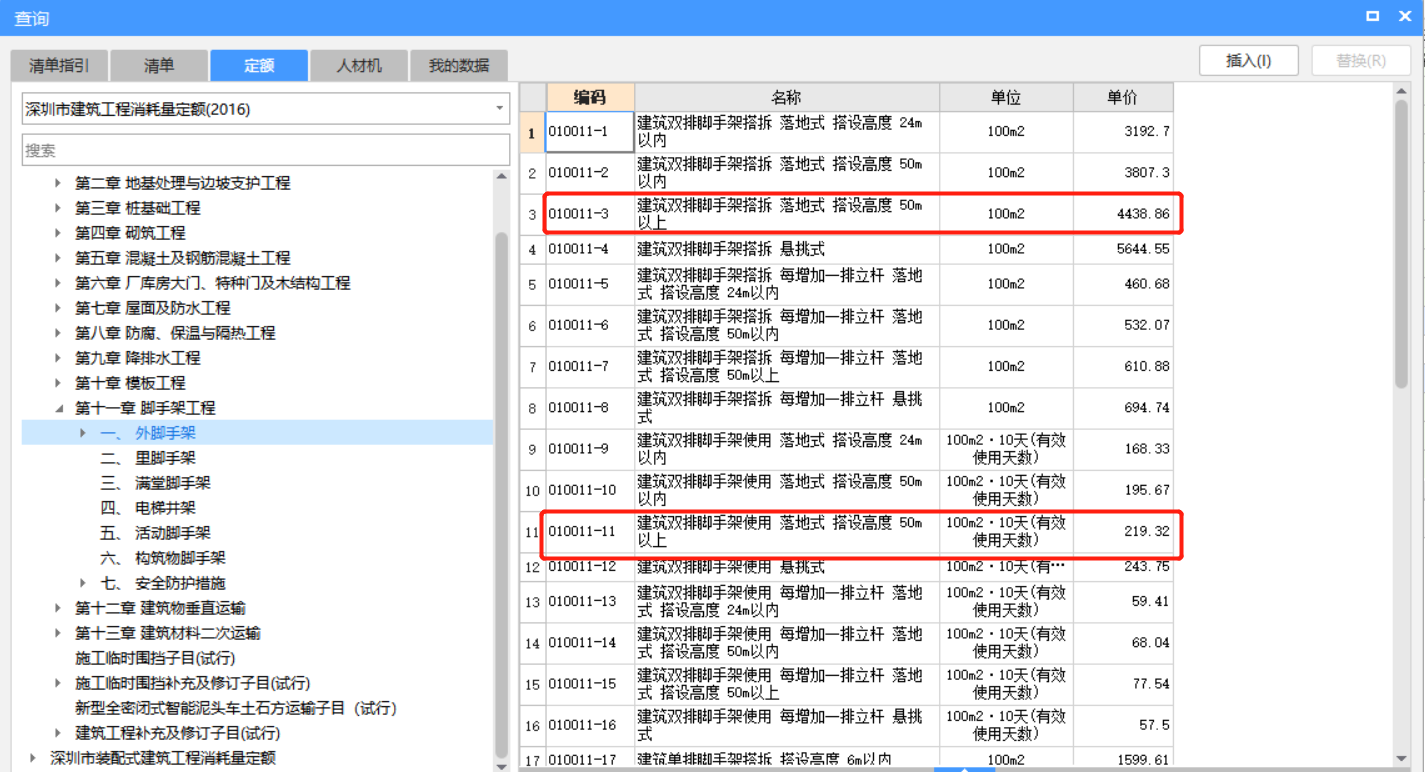Click the 插入(I) button
The width and height of the screenshot is (1425, 772).
coord(1249,60)
